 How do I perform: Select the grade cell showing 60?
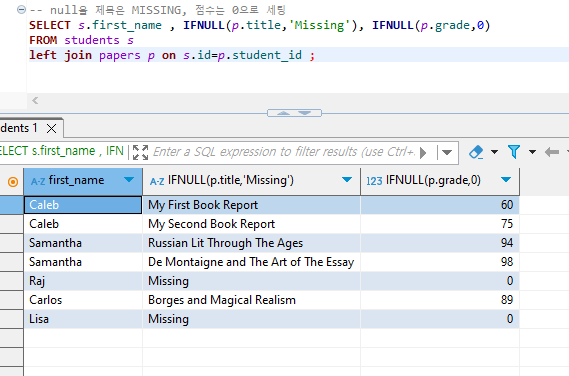tap(440, 205)
